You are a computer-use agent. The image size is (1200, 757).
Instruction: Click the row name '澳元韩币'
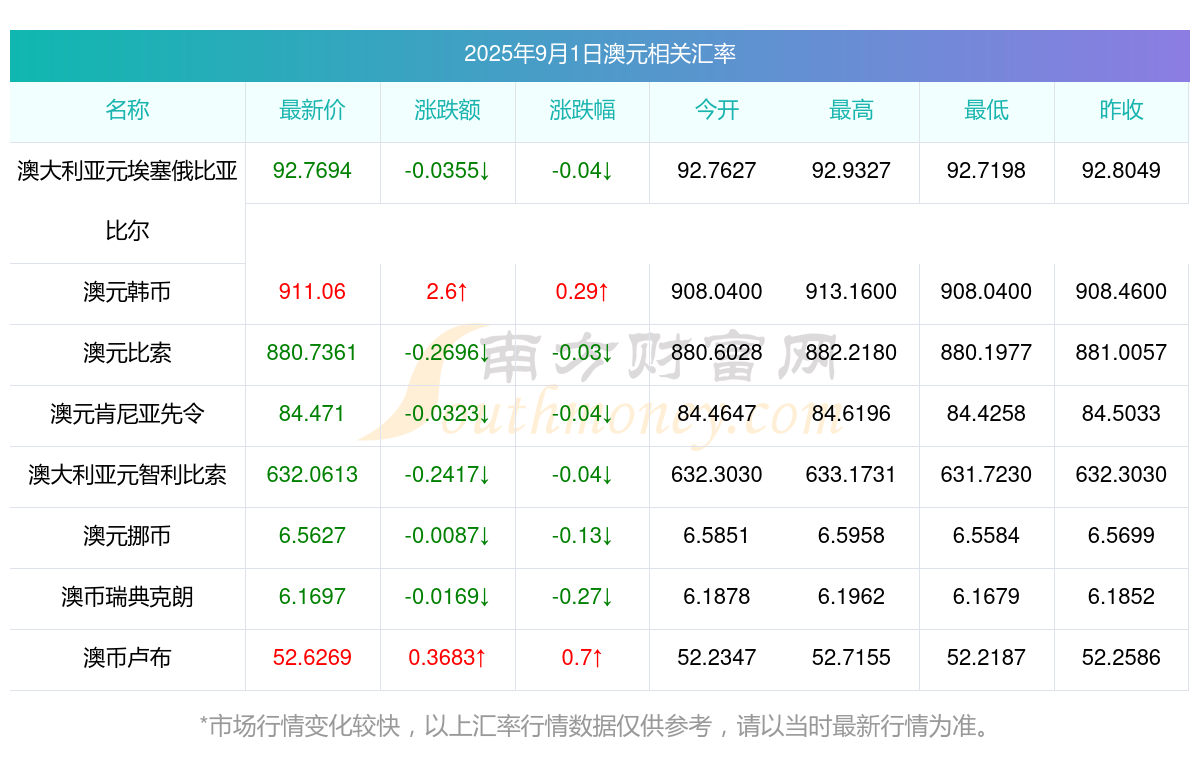[x=127, y=292]
